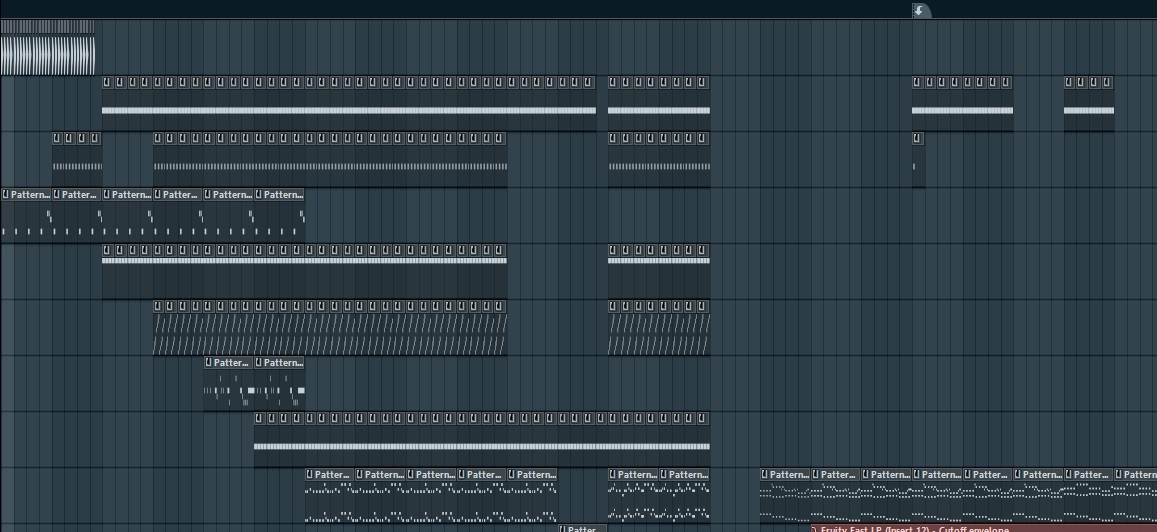The height and width of the screenshot is (532, 1157).
Task: Click first clip icon in the second diagonal-line pattern group
Action: tap(614, 306)
